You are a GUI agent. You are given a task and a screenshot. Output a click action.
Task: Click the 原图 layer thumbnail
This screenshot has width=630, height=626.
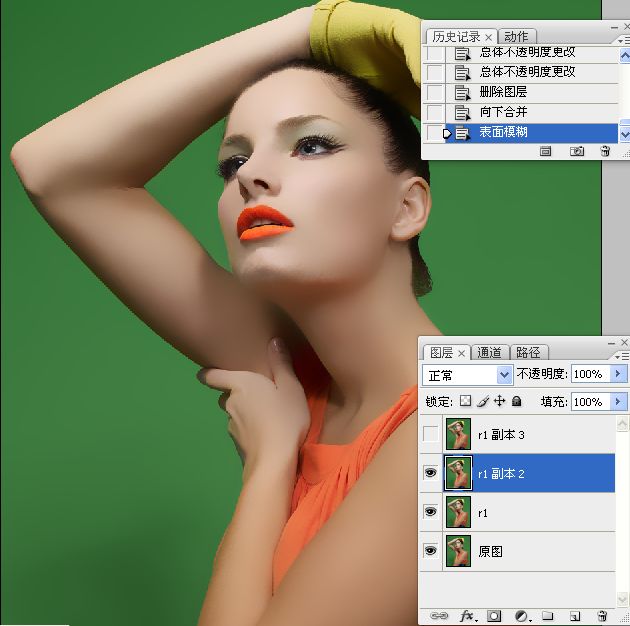tap(458, 550)
